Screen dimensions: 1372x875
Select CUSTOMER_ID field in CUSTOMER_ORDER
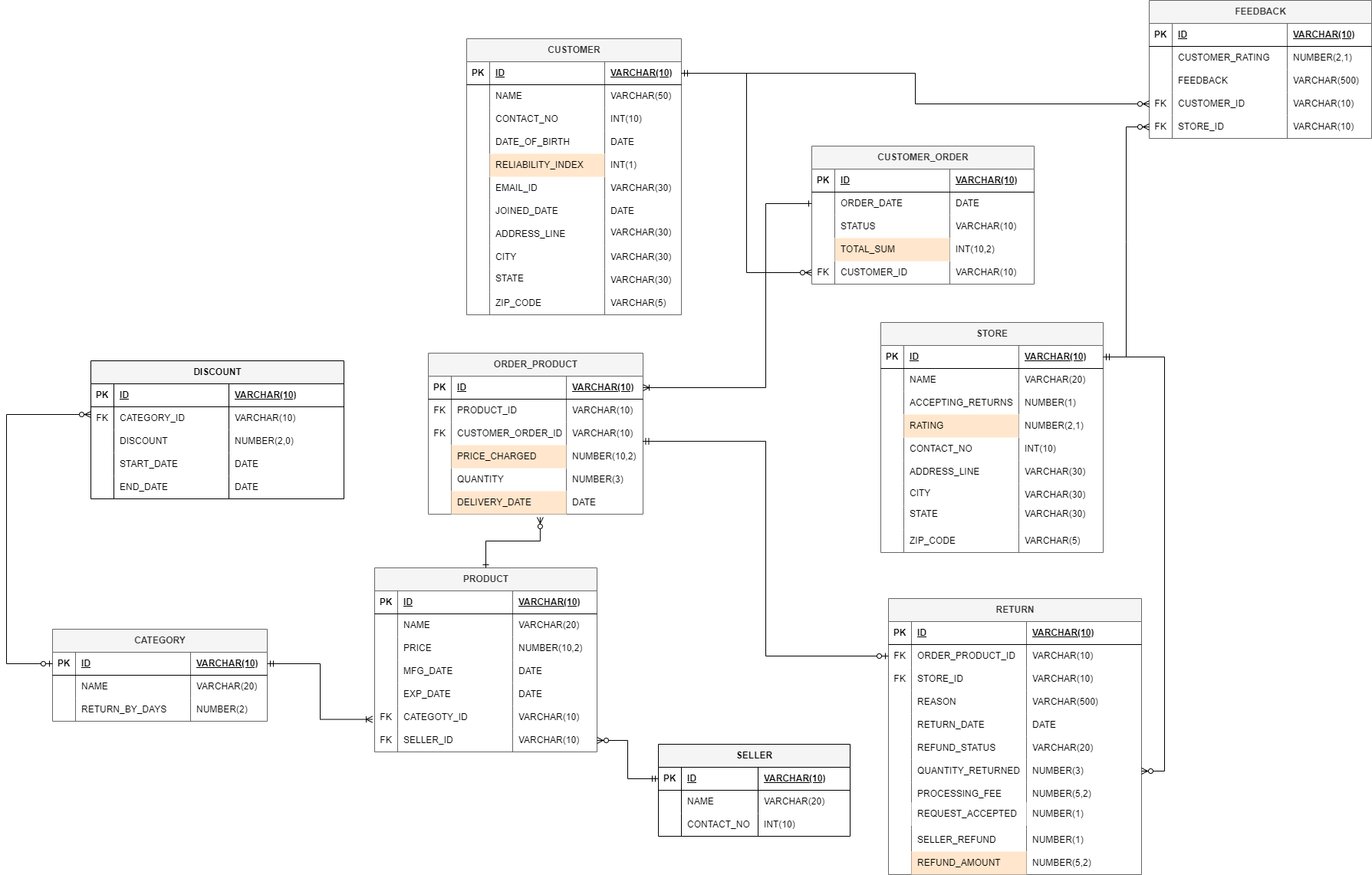(x=874, y=272)
